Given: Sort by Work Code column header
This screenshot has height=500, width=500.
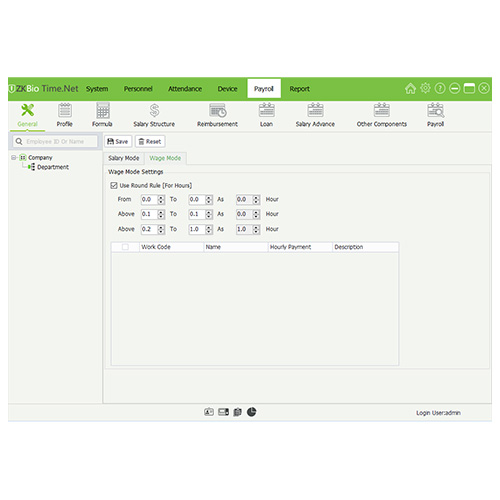Looking at the screenshot, I should click(x=171, y=247).
